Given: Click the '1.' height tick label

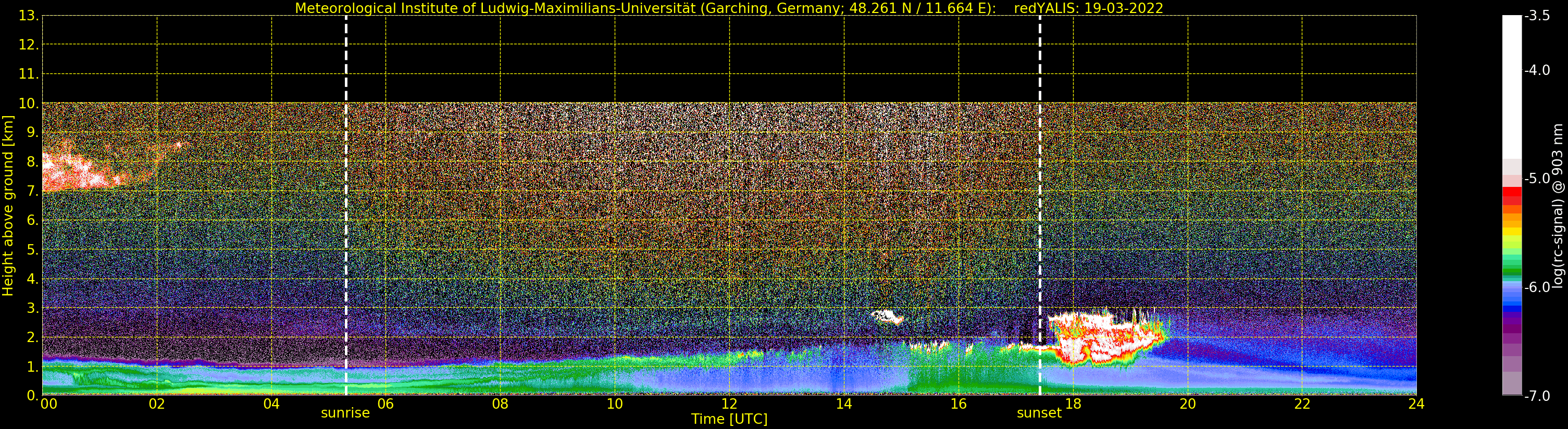Looking at the screenshot, I should (32, 367).
